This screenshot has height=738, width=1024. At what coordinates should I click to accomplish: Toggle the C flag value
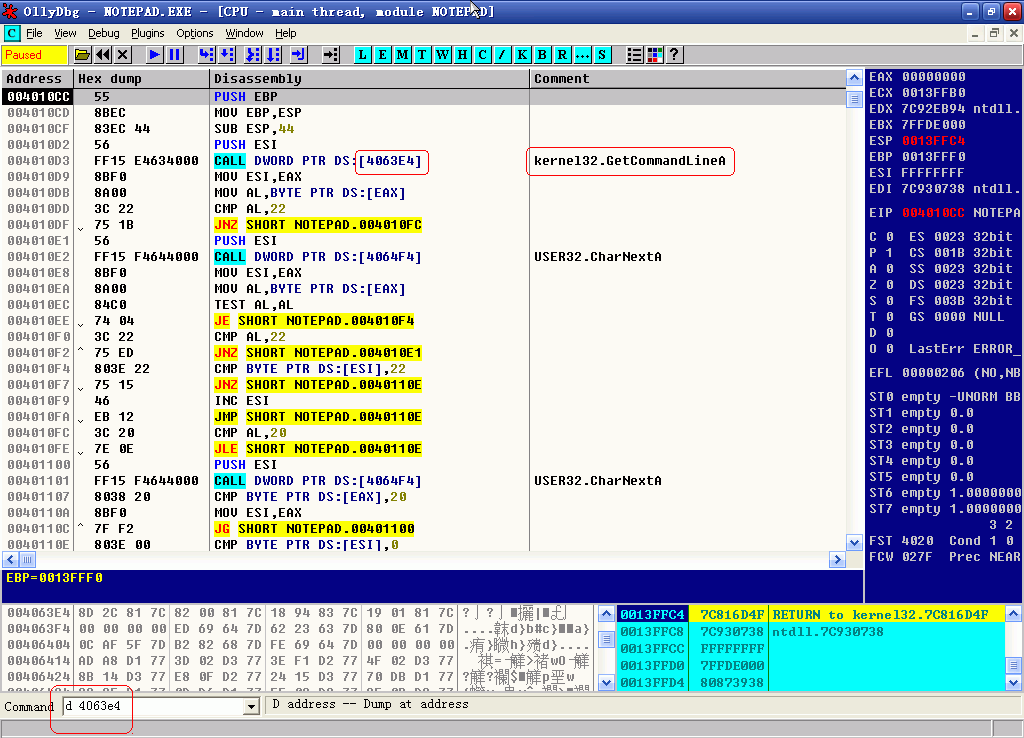[x=889, y=236]
